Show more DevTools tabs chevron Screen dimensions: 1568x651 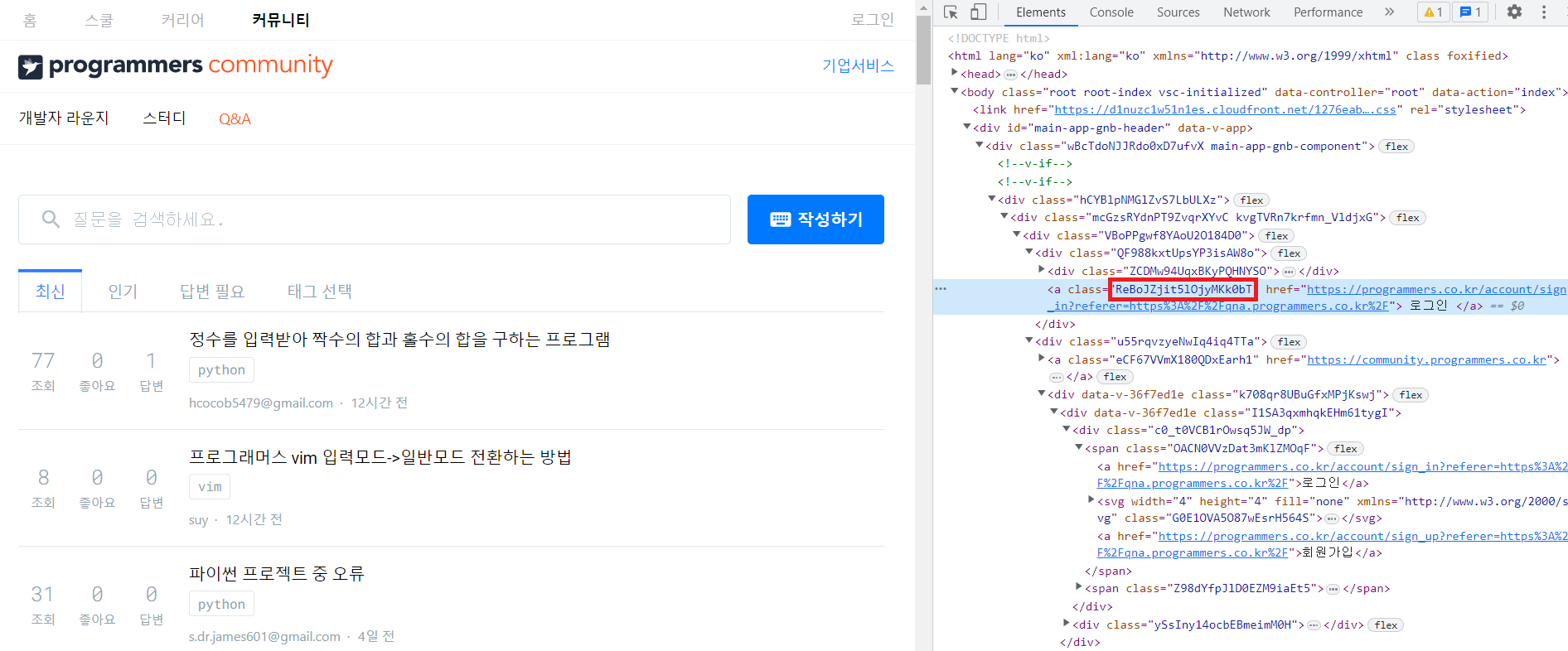[1389, 12]
